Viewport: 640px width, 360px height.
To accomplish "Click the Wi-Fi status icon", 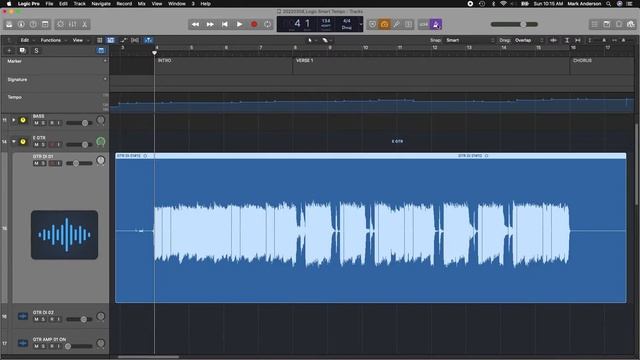I will (503, 4).
